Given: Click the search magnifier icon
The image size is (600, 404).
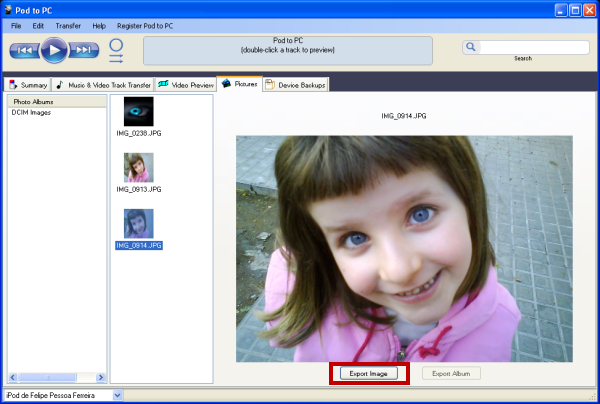Looking at the screenshot, I should tap(470, 47).
